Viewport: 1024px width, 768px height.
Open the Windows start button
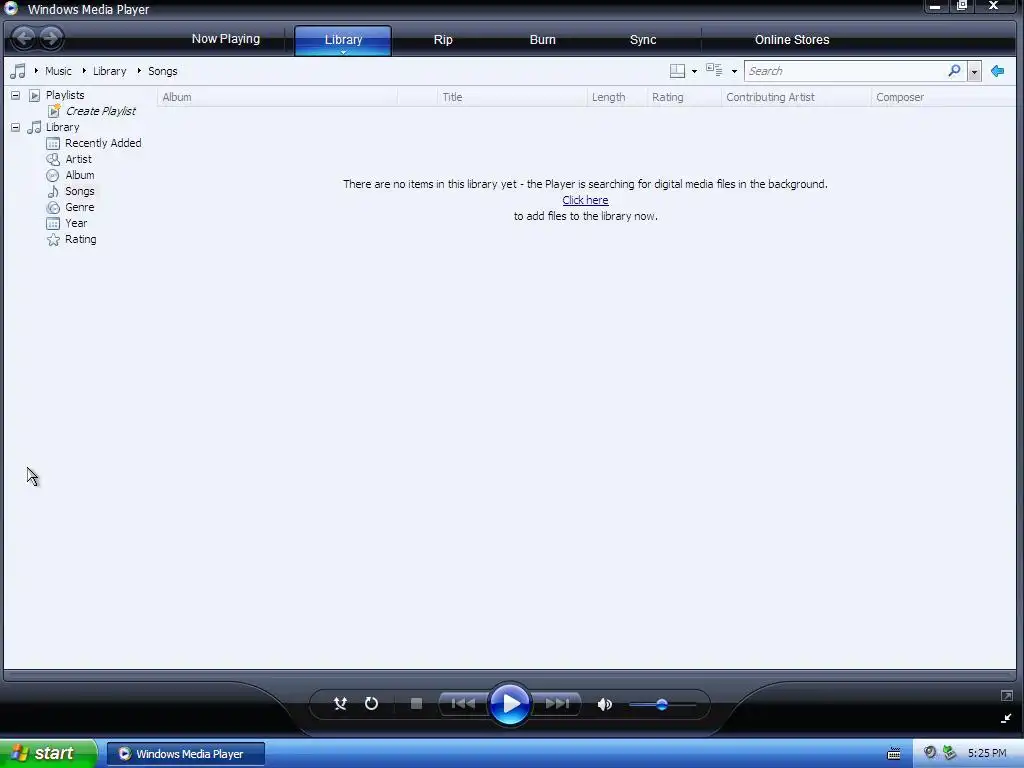(48, 754)
